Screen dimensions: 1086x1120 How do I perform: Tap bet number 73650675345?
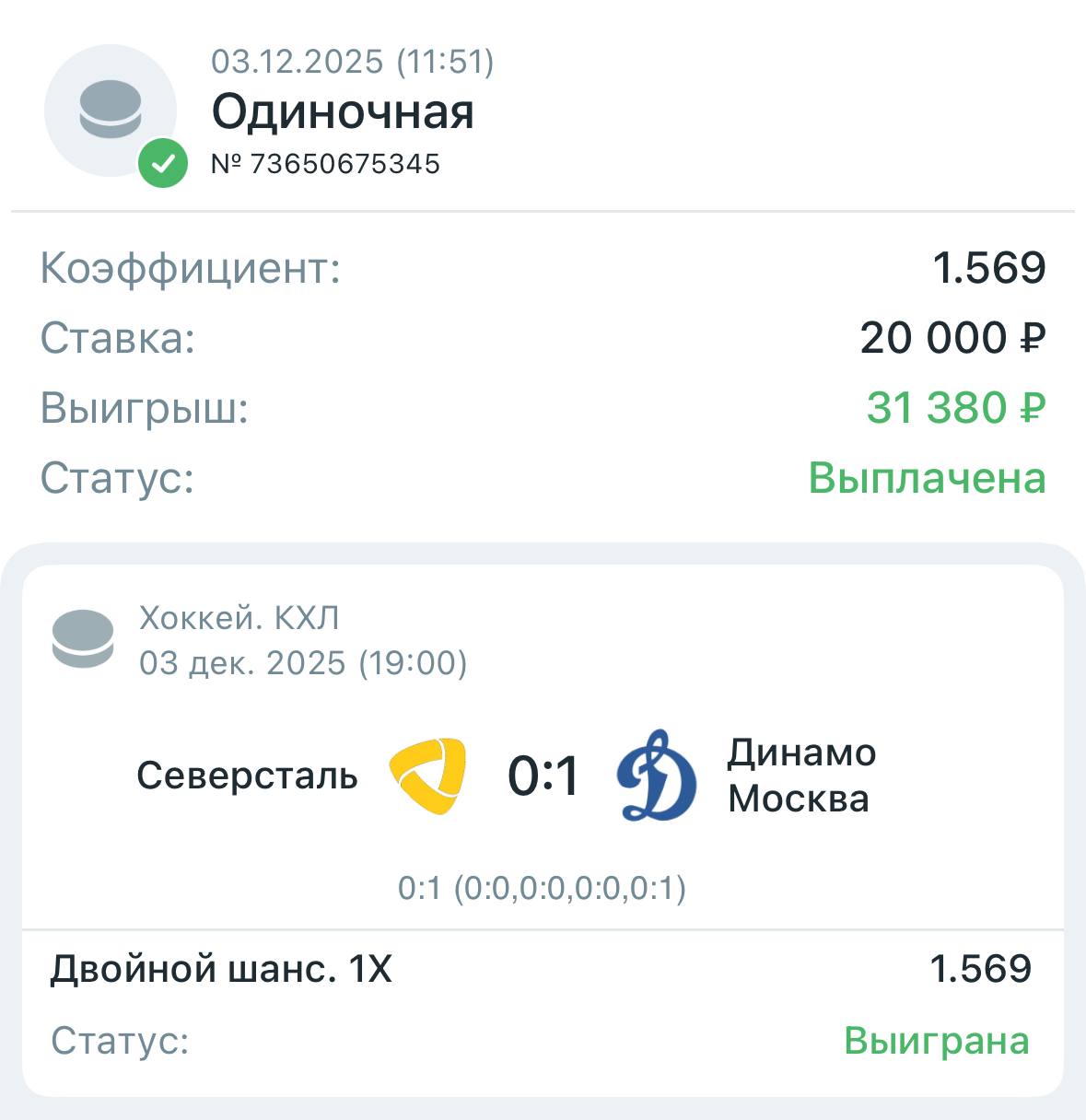coord(326,164)
